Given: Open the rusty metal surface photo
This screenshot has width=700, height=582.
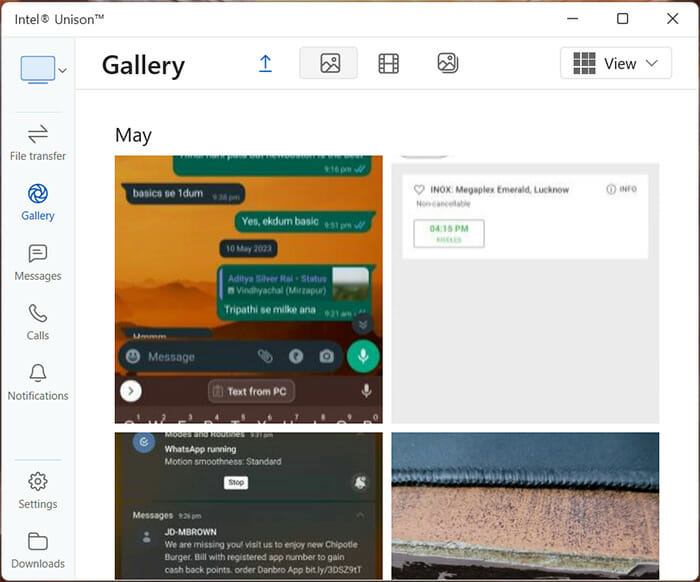Looking at the screenshot, I should pos(525,506).
